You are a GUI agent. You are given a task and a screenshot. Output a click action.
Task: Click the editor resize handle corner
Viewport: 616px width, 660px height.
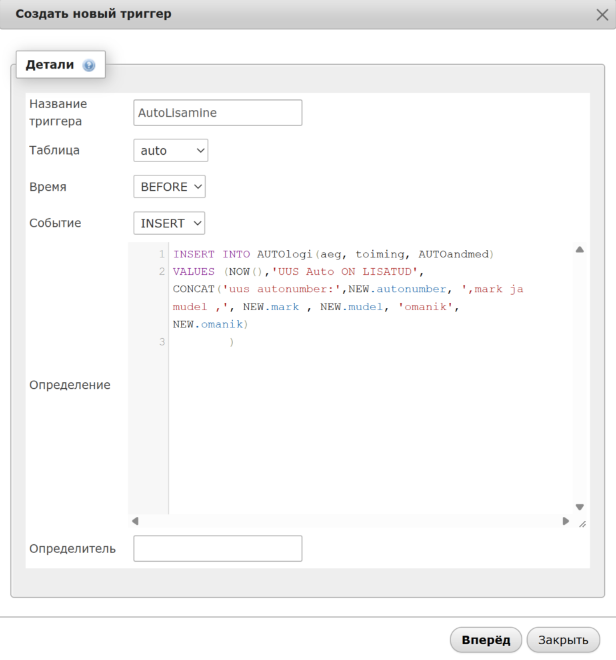point(581,522)
